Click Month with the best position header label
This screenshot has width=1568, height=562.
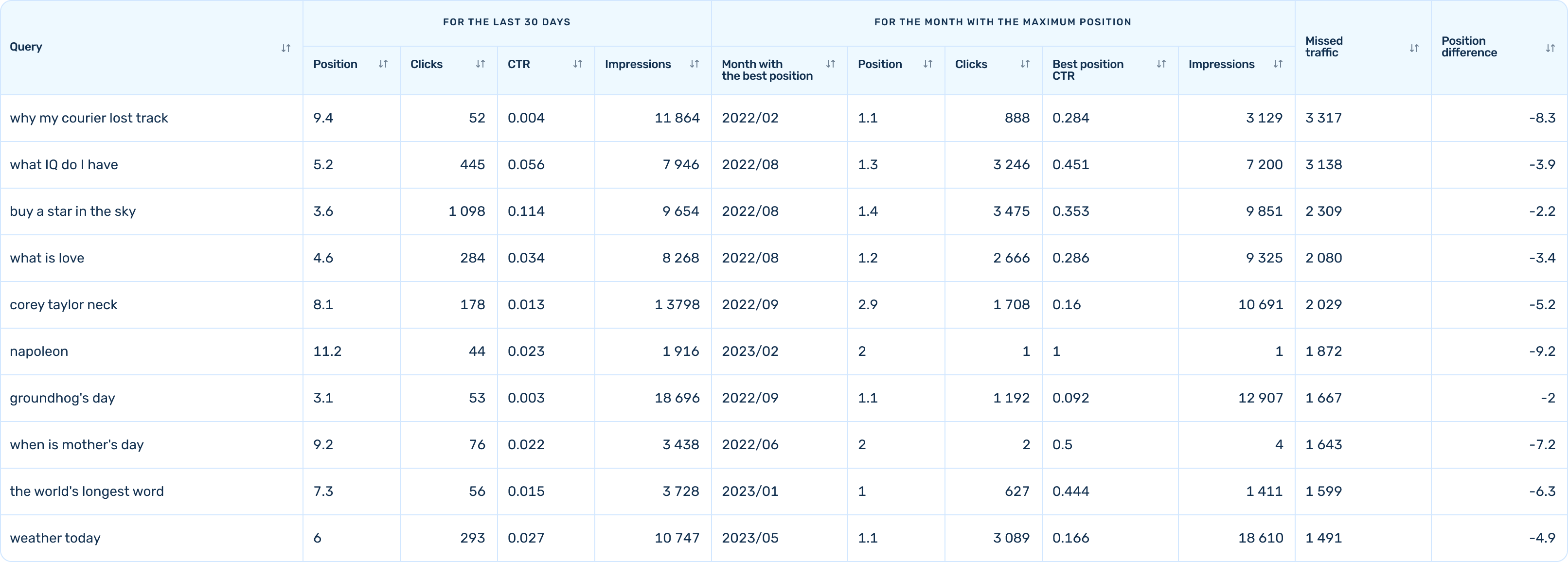coord(767,70)
